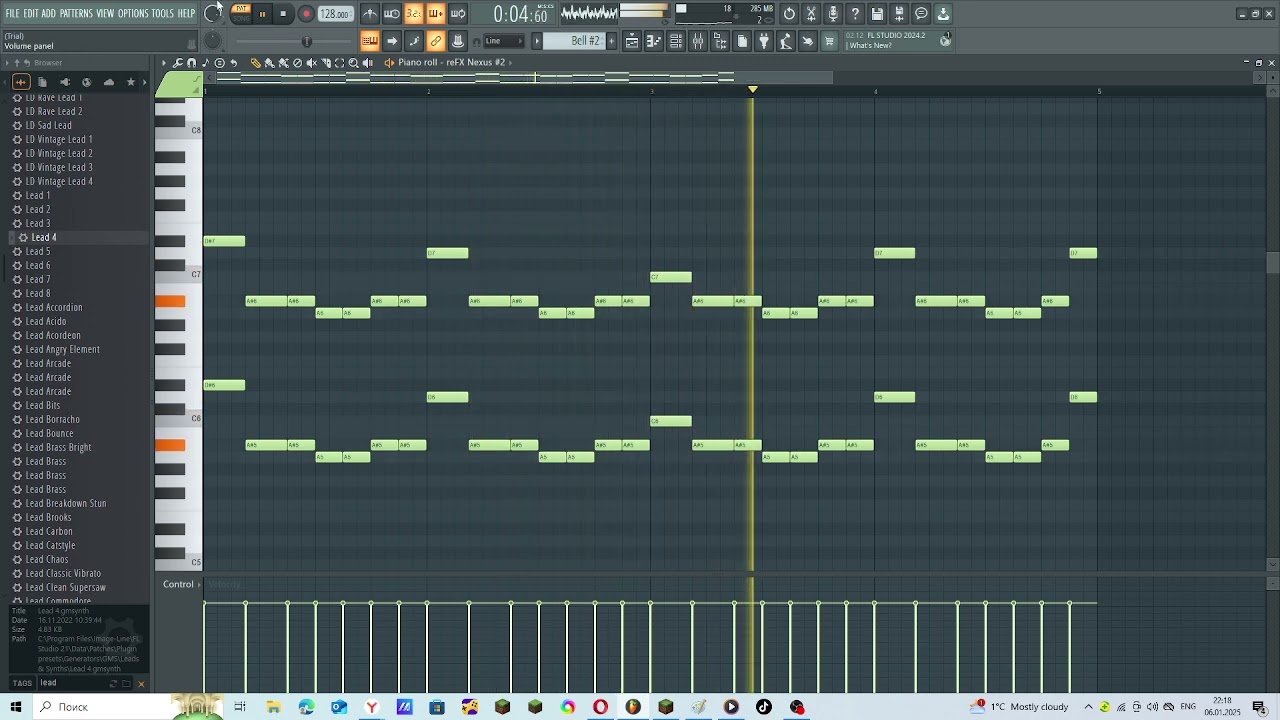Click the main pitch knob
The image size is (1280, 720).
(x=213, y=40)
